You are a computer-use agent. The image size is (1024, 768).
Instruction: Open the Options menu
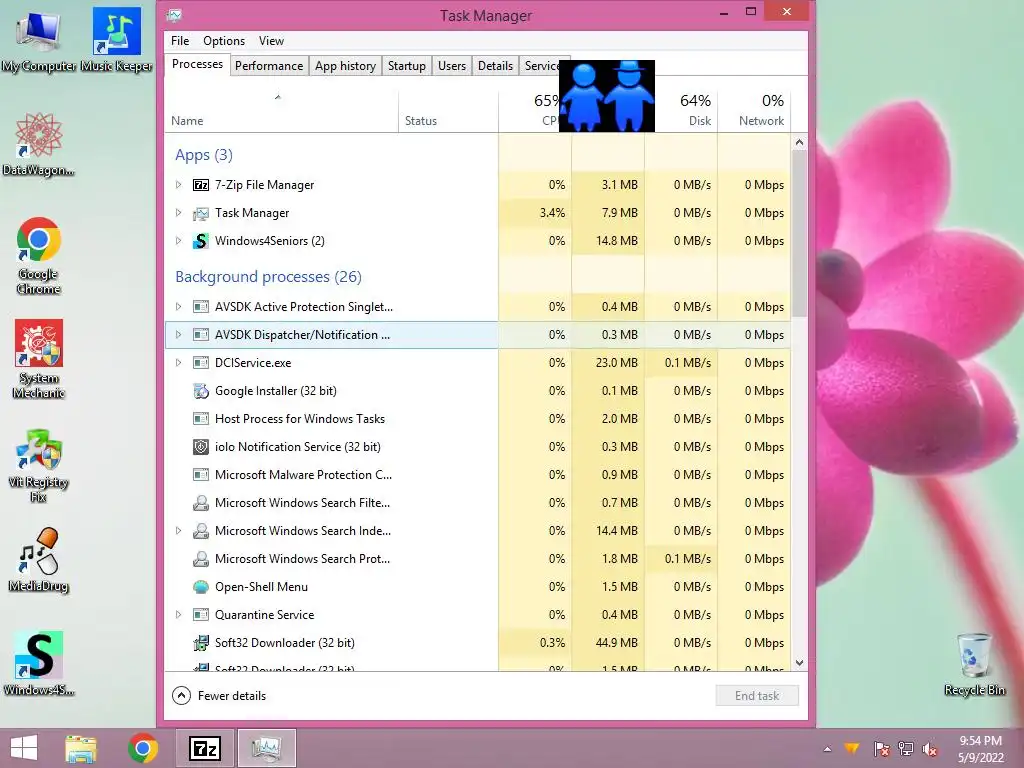(x=224, y=40)
